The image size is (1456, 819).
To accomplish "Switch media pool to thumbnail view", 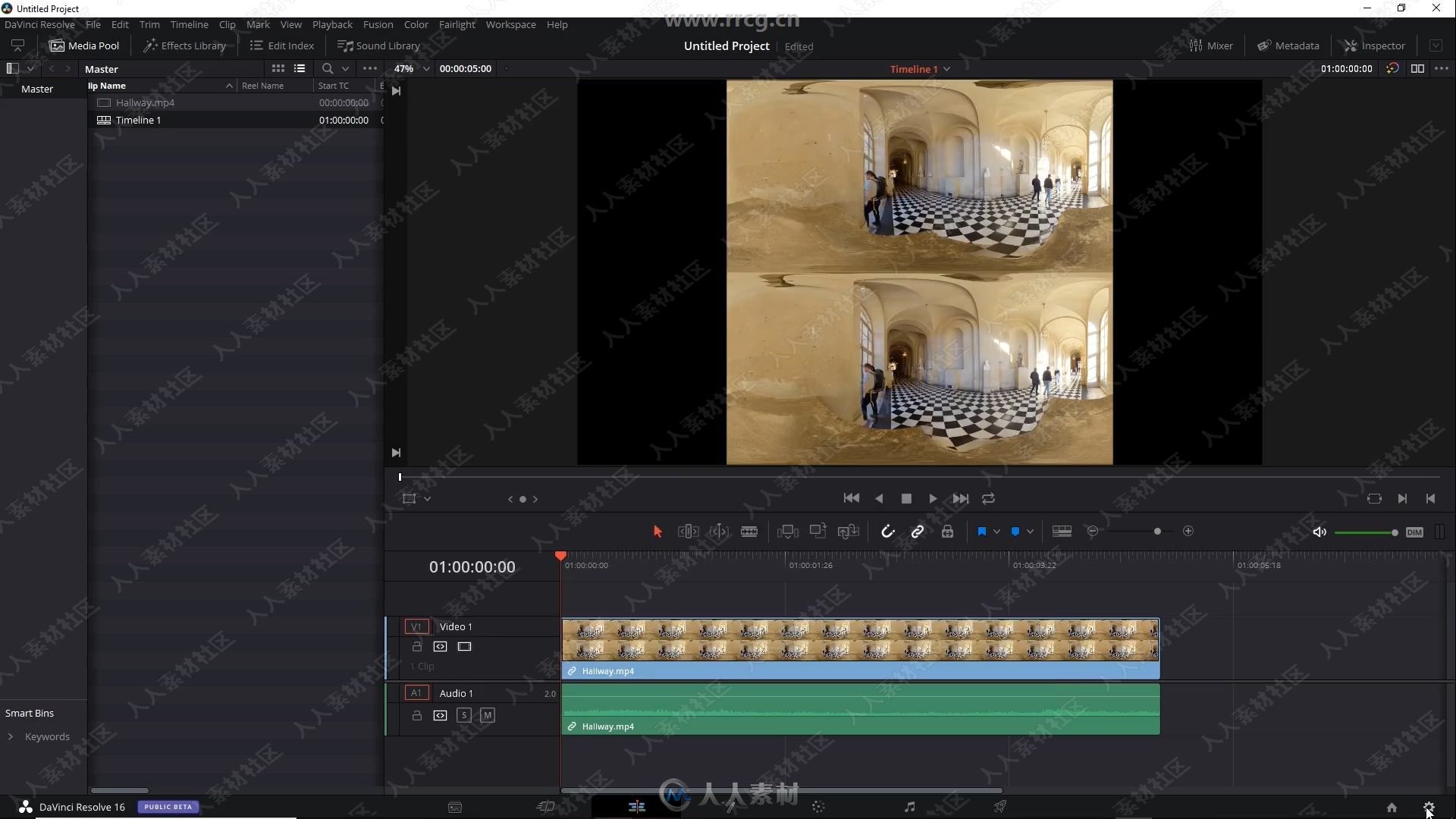I will 278,68.
